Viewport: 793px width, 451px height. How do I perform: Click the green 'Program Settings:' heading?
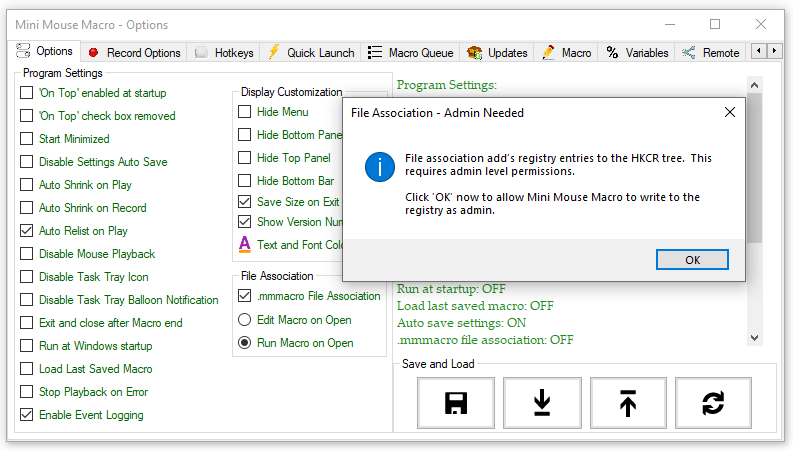coord(447,85)
